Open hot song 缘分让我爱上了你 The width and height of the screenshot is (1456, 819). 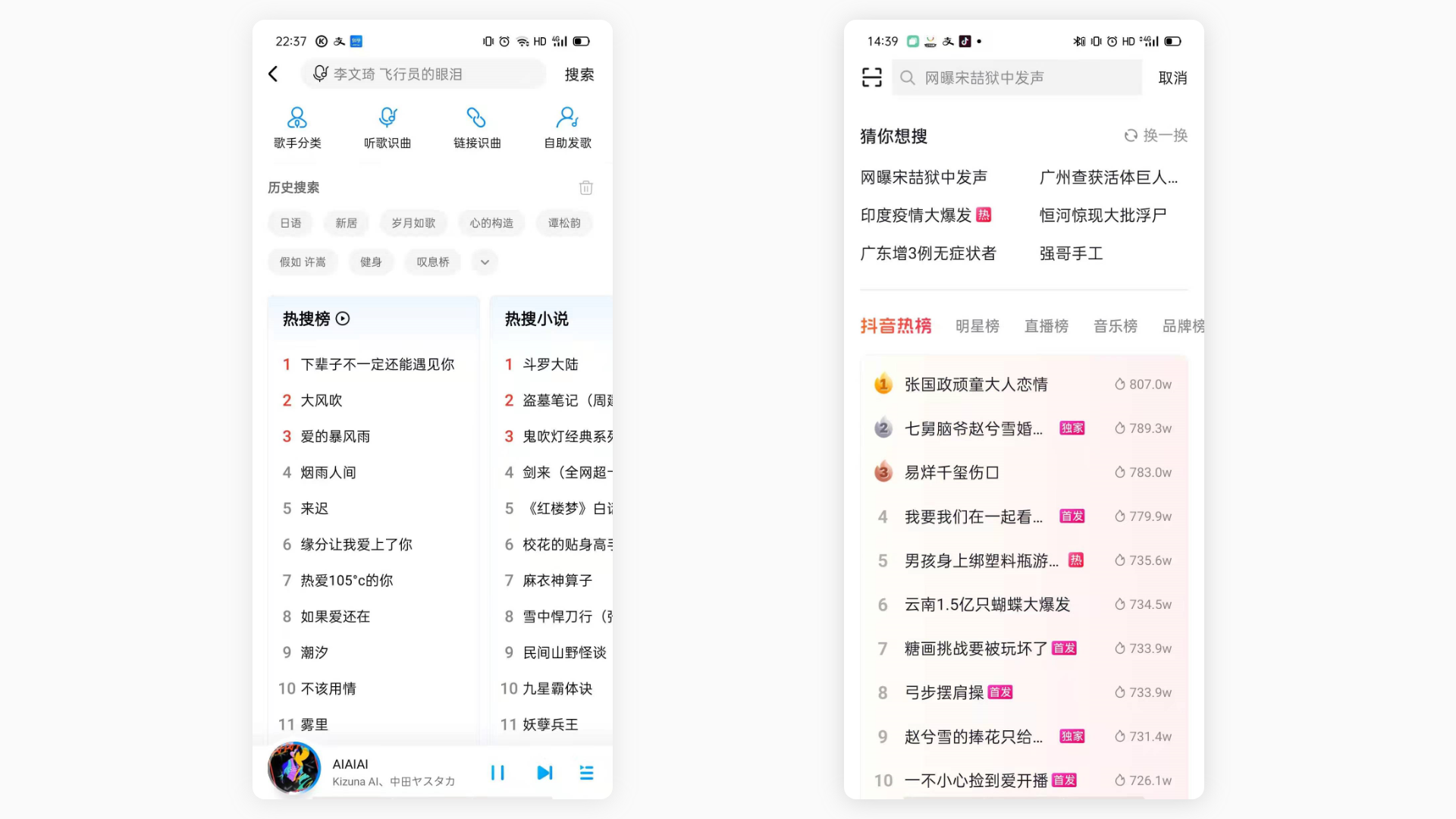[356, 544]
